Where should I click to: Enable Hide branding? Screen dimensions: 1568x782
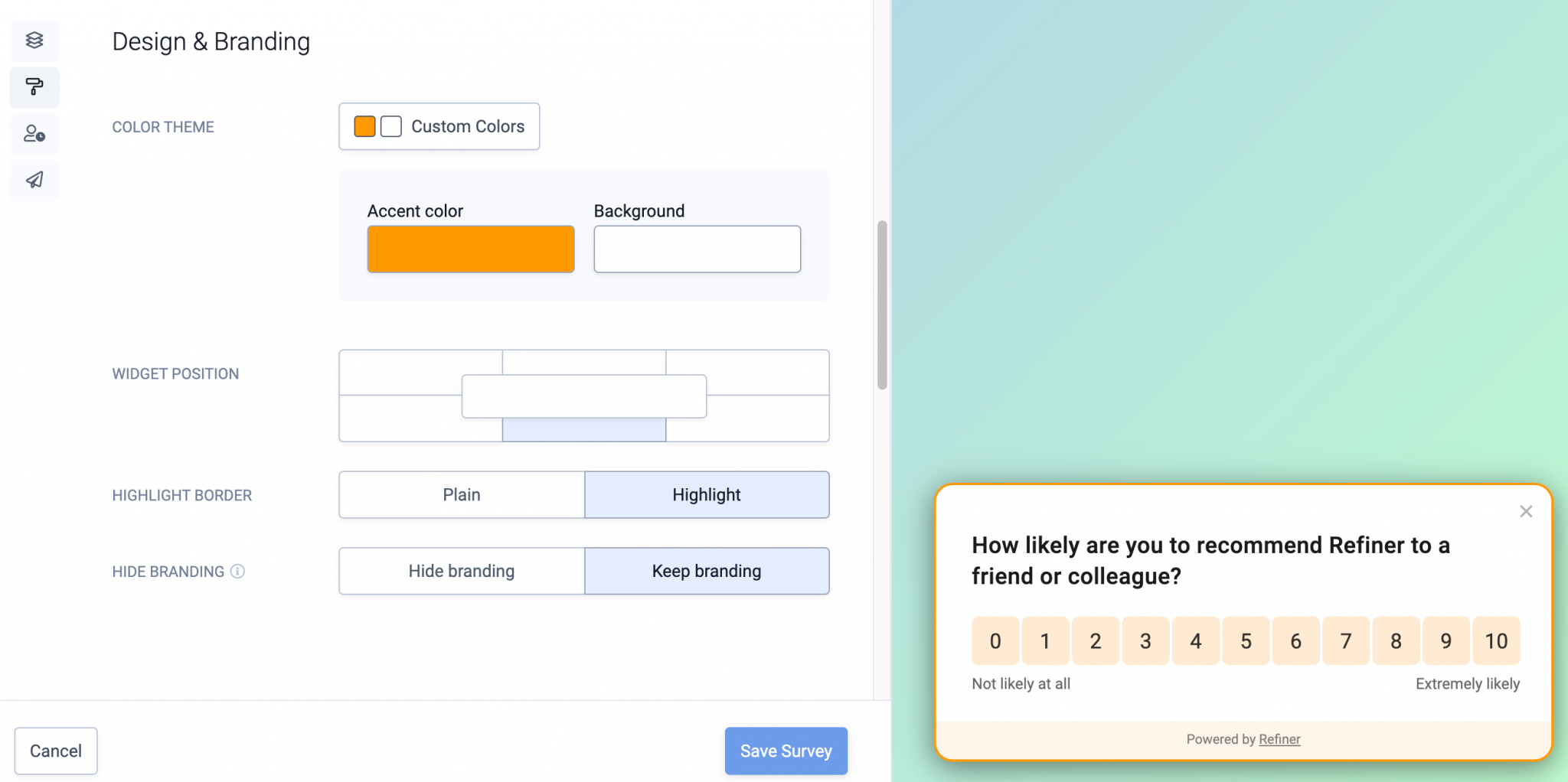[x=461, y=571]
